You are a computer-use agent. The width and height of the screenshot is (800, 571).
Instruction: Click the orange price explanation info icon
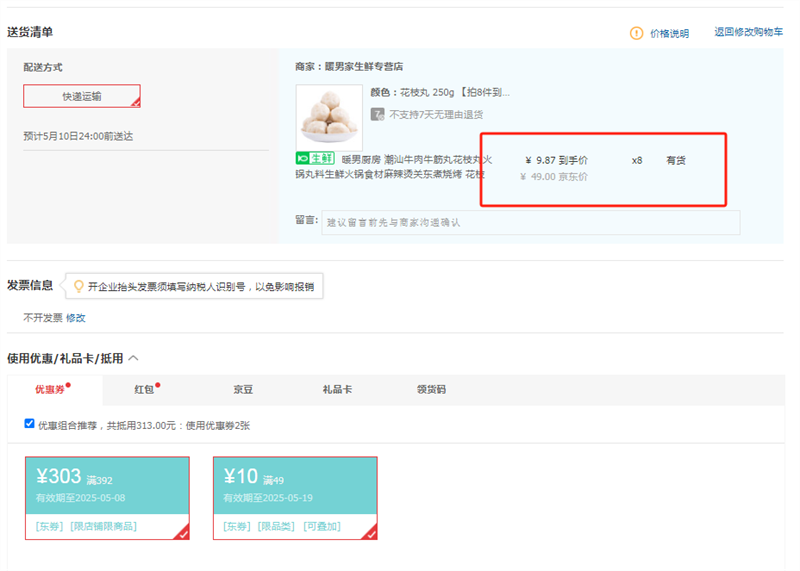coord(637,33)
